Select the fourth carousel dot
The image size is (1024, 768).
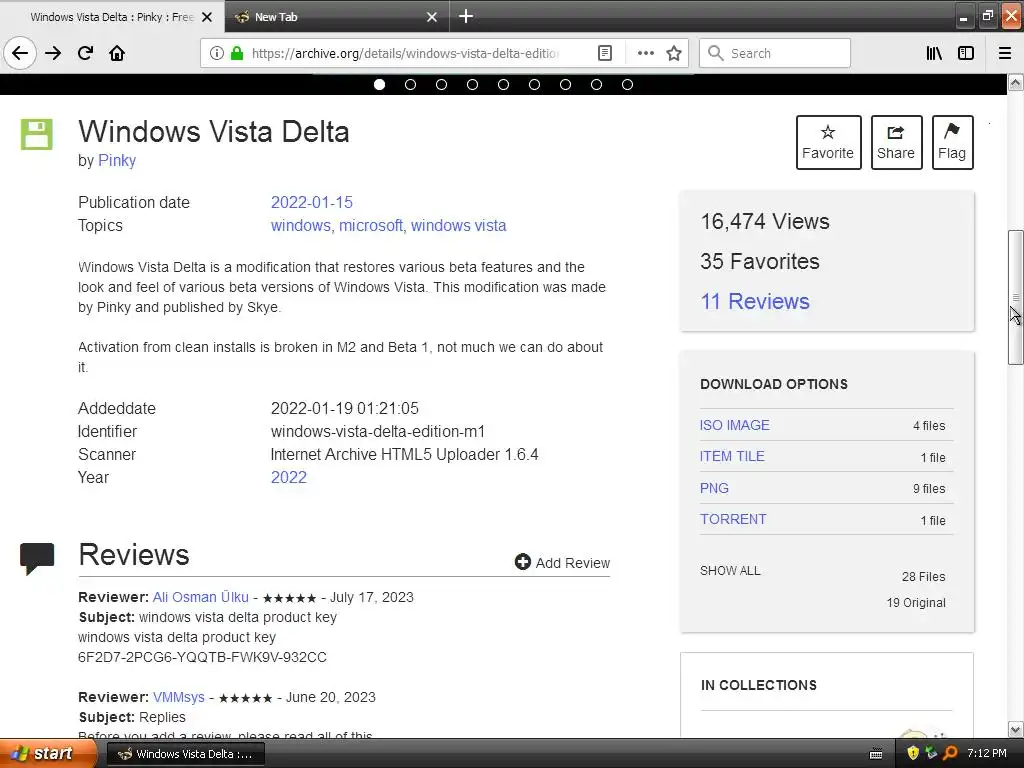click(472, 84)
